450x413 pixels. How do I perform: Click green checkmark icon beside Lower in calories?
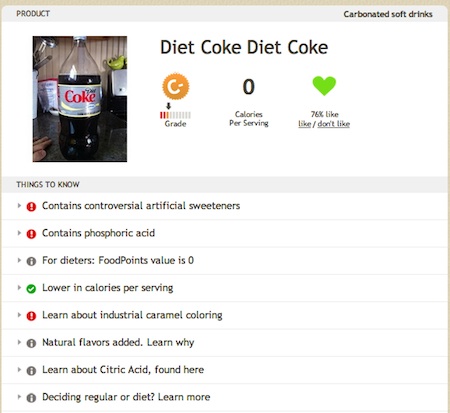pyautogui.click(x=31, y=288)
